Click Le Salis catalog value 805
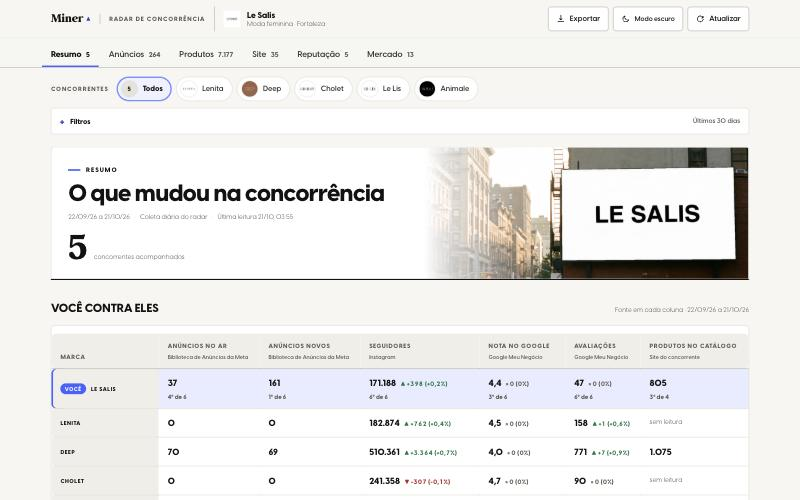 pos(658,383)
